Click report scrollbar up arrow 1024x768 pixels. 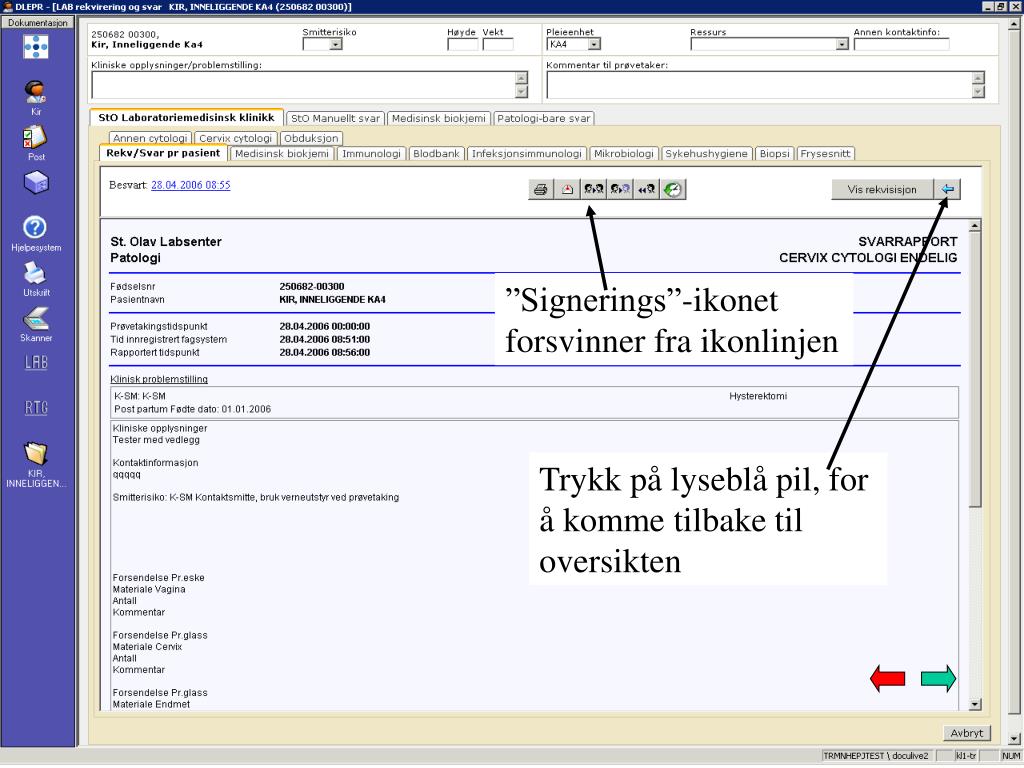(x=975, y=226)
